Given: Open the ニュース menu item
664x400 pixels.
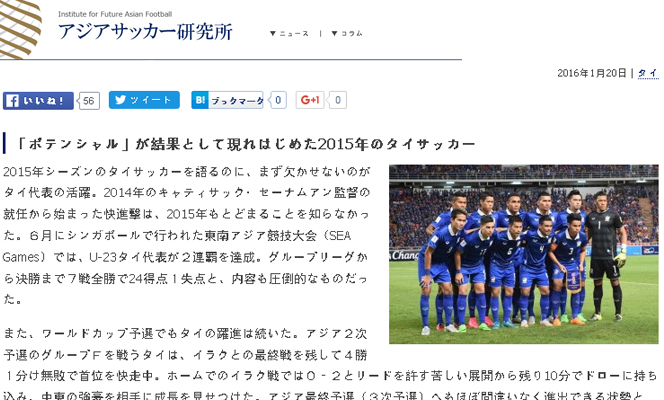Looking at the screenshot, I should [x=294, y=33].
